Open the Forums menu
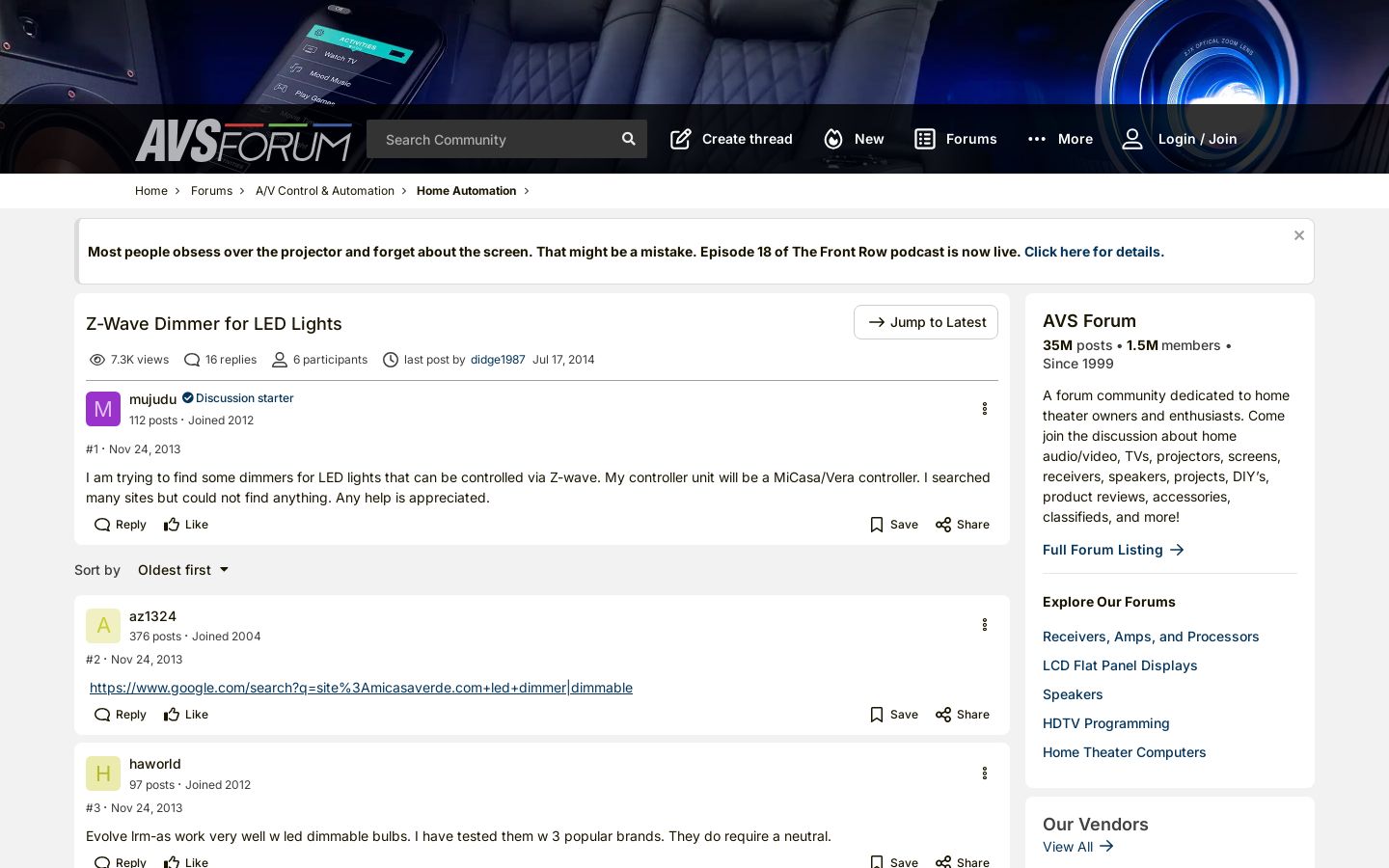This screenshot has height=868, width=1389. (955, 139)
